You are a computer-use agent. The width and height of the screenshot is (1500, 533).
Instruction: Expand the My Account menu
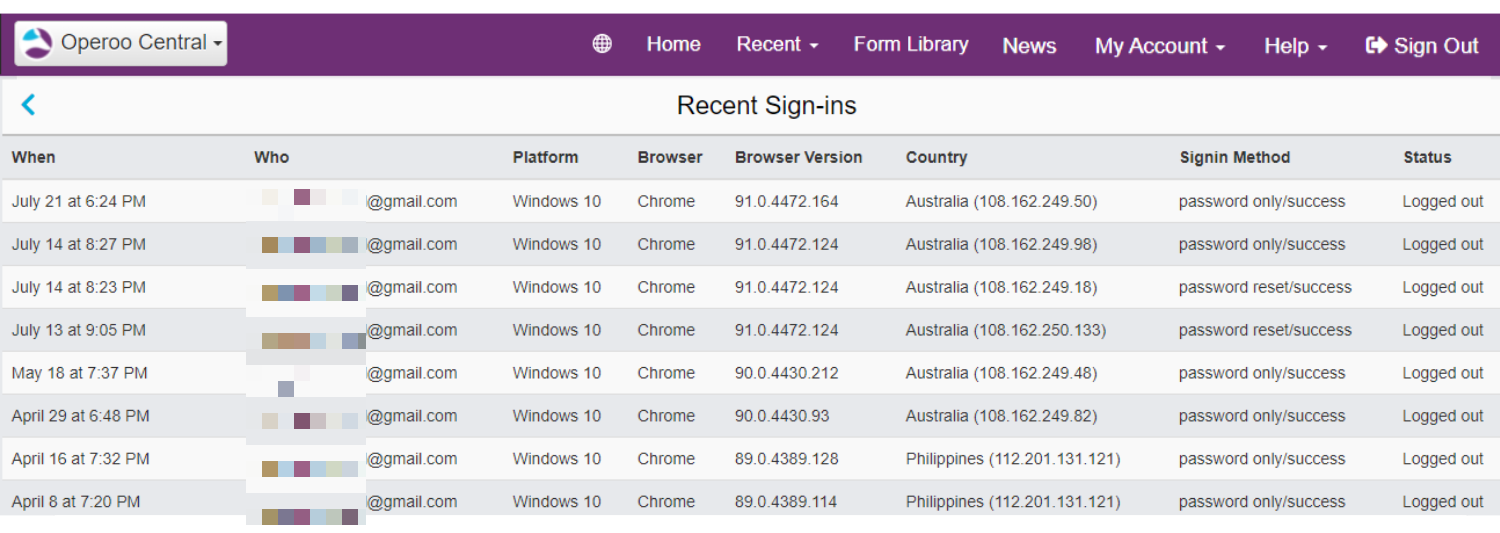click(x=1159, y=46)
